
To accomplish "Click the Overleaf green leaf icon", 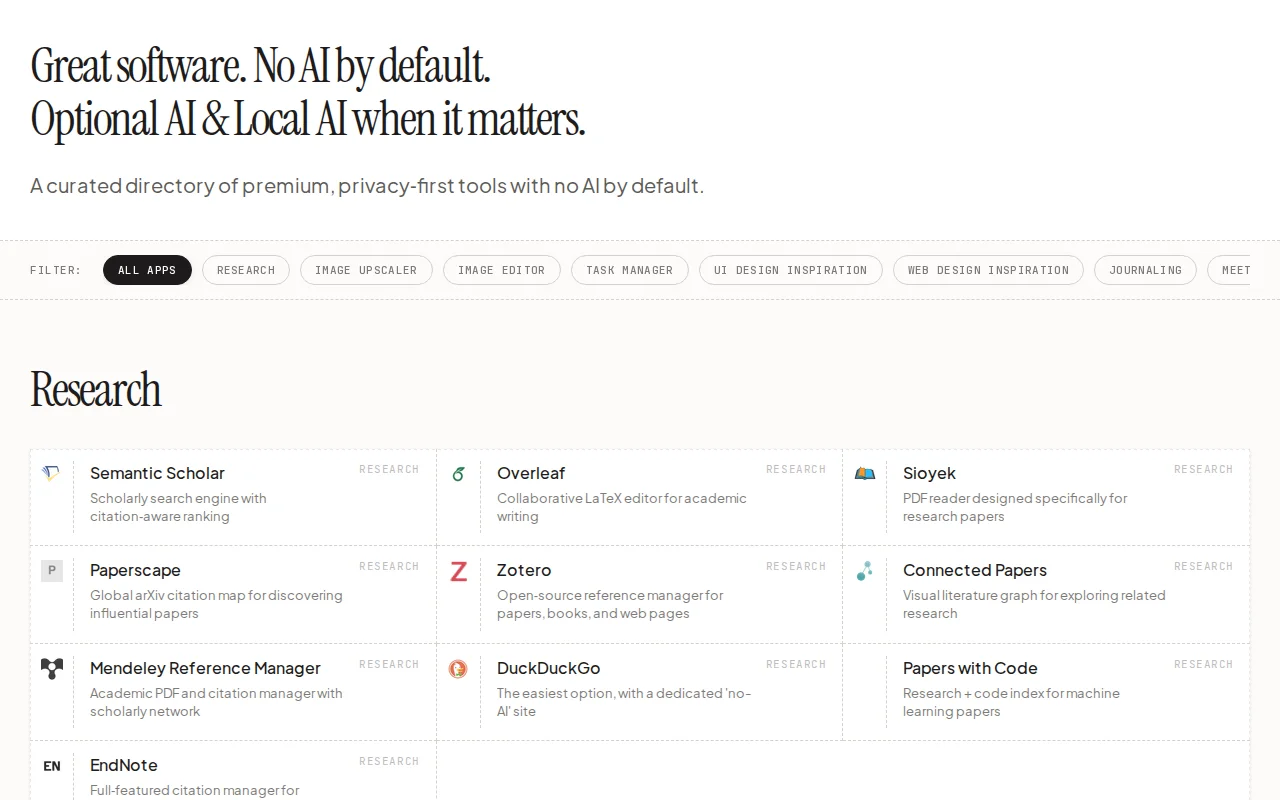I will pos(458,473).
